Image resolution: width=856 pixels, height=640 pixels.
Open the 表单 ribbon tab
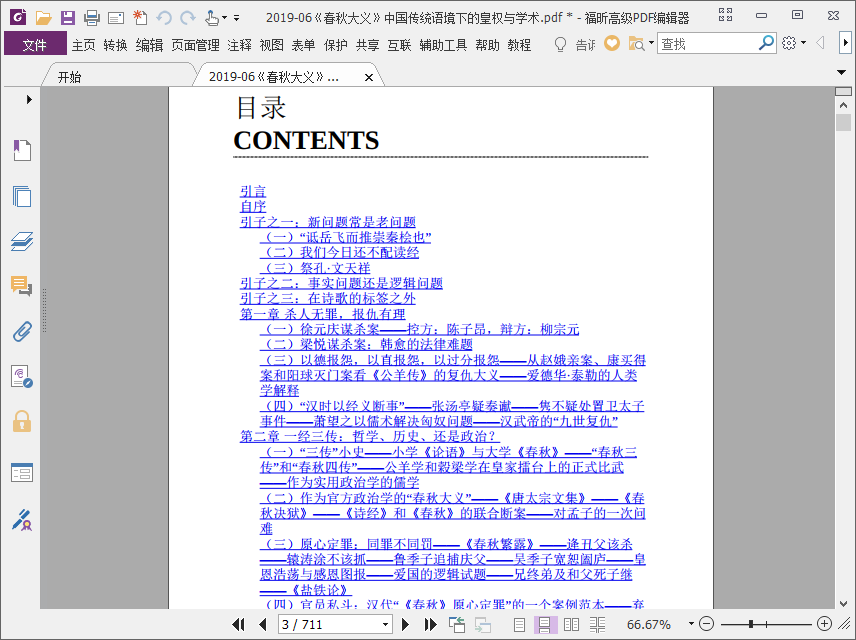303,45
